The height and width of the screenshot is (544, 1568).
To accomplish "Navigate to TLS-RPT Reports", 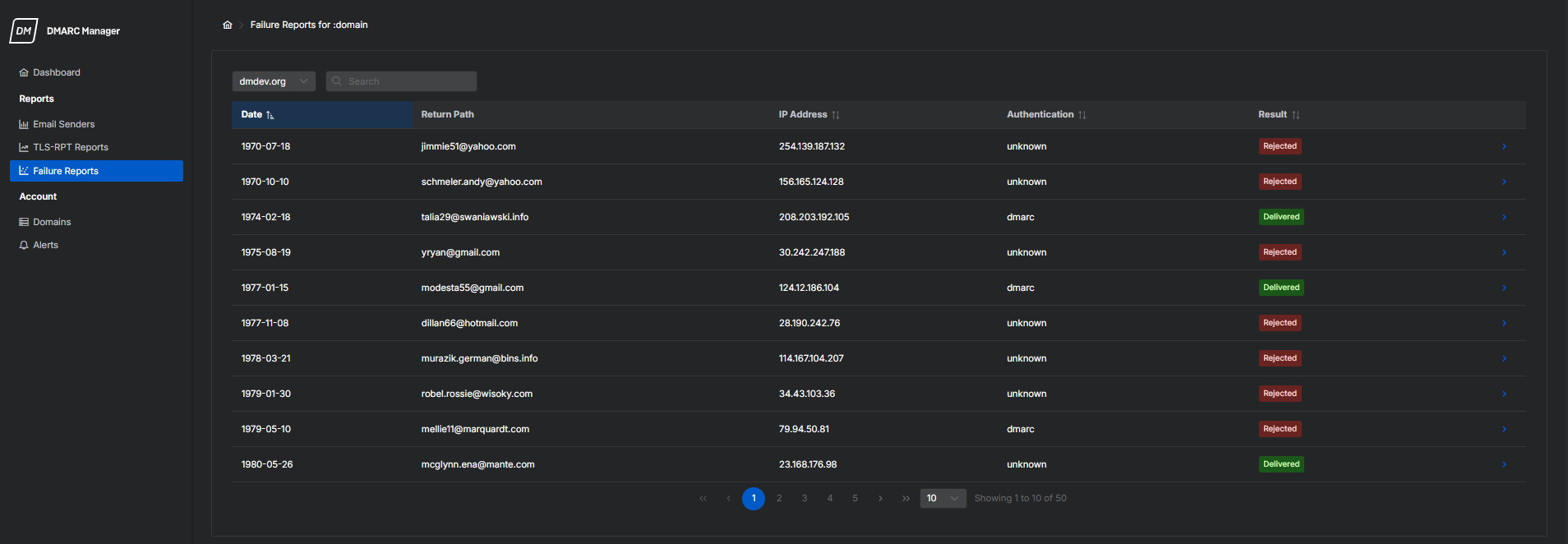I will pyautogui.click(x=70, y=147).
